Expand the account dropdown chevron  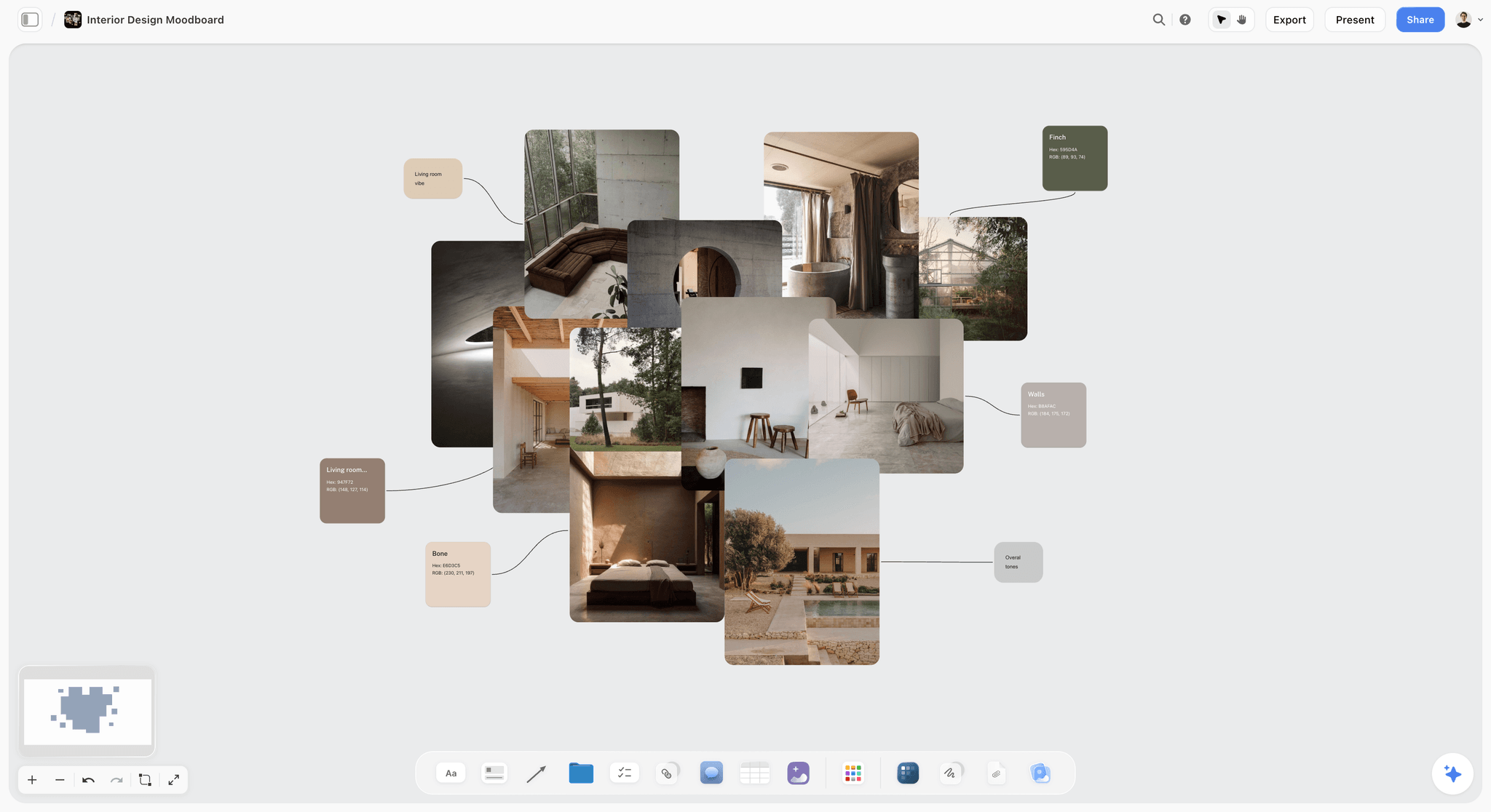click(x=1480, y=20)
